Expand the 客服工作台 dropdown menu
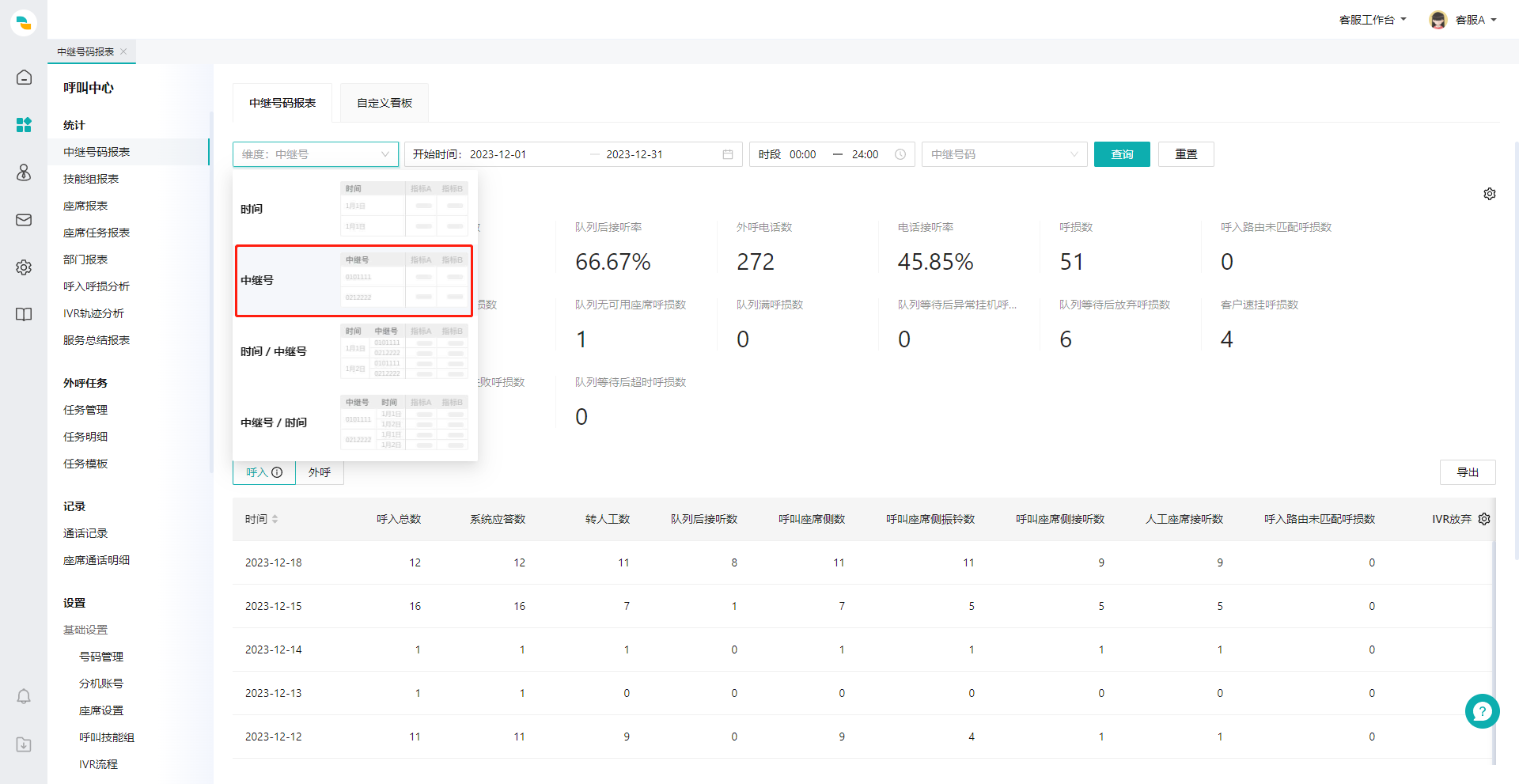 [1373, 20]
